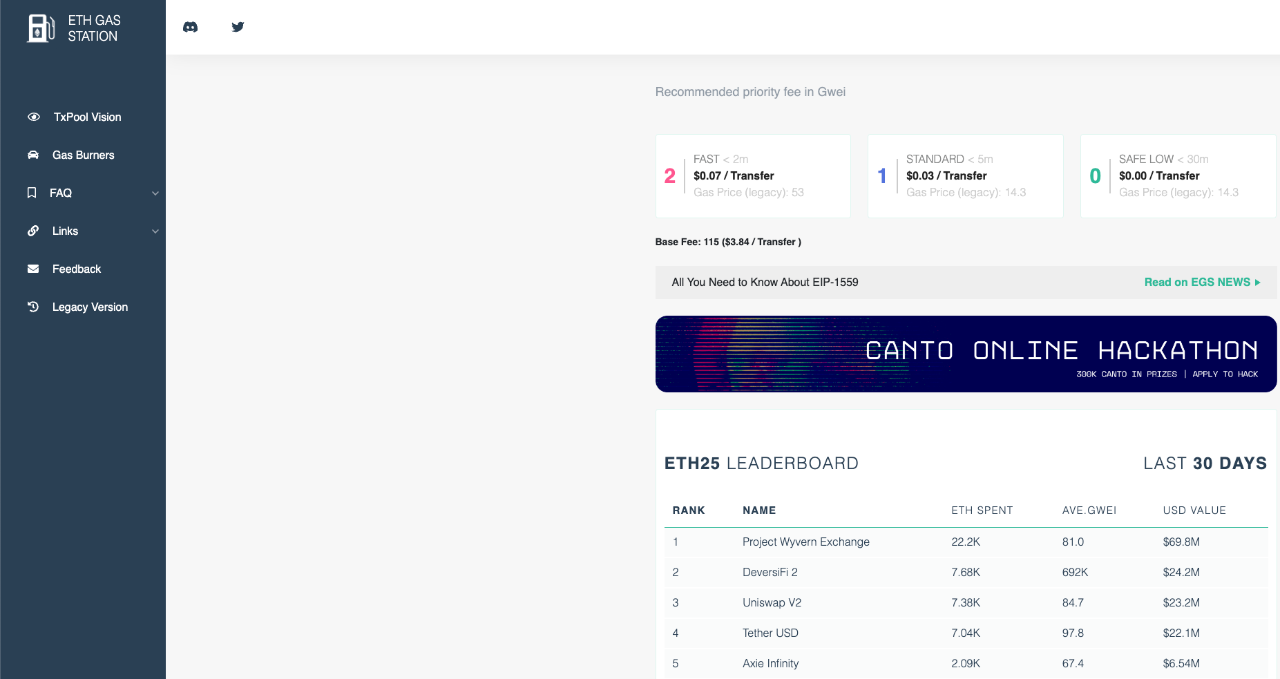
Task: Click the Base Fee: 115 text
Action: click(x=728, y=242)
